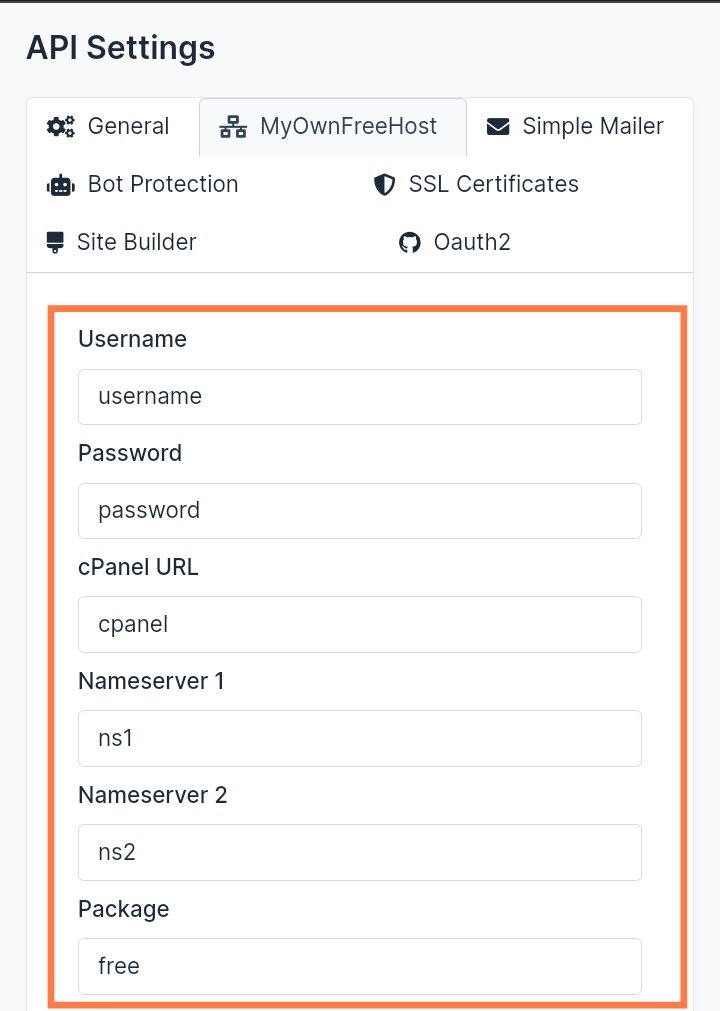Go to the Bot Protection tab
720x1011 pixels.
142,184
